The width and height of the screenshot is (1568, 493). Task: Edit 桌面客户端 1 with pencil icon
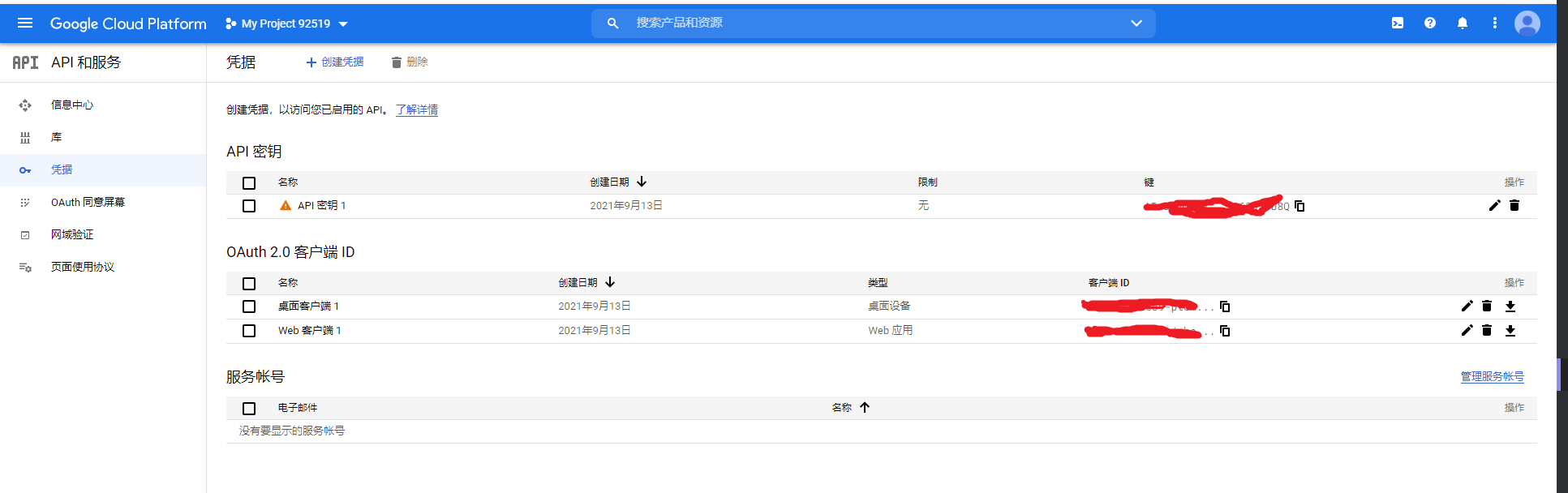click(x=1467, y=306)
